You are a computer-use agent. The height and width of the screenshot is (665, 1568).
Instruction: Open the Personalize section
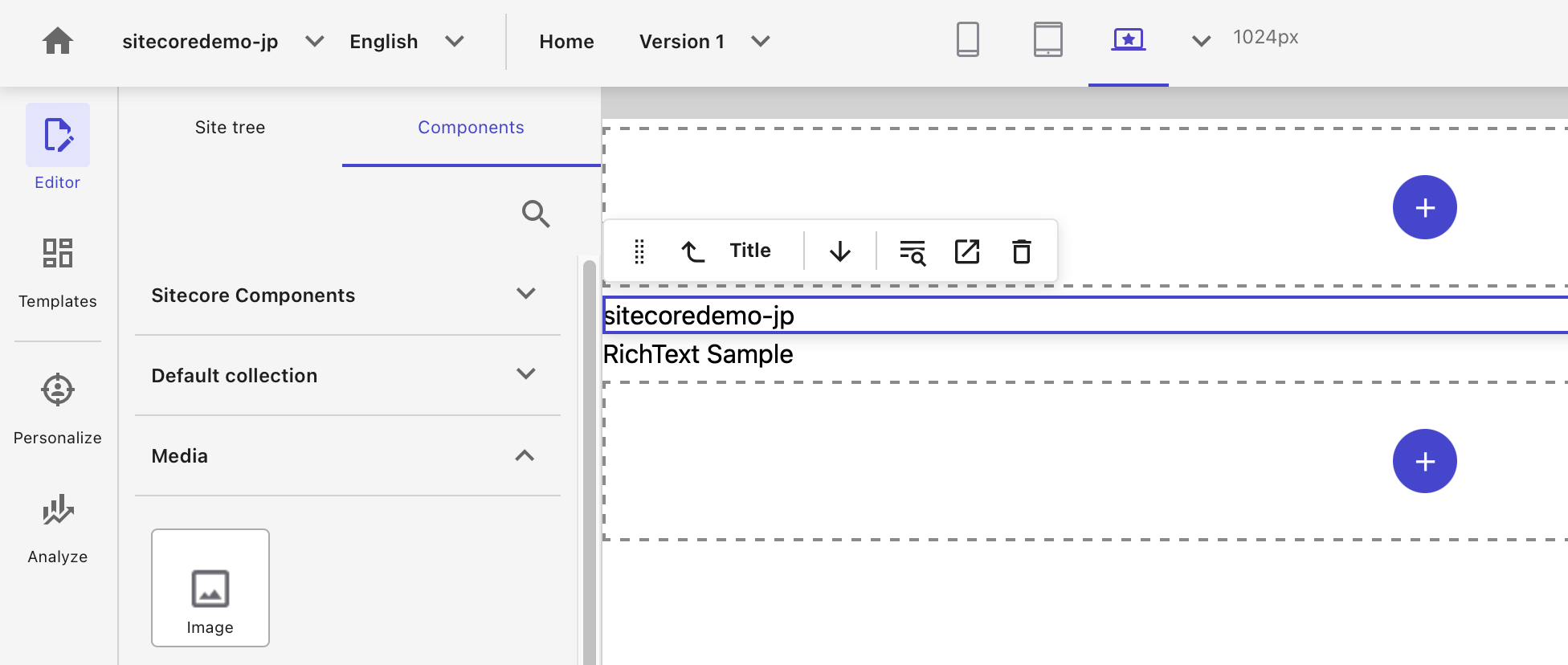point(58,410)
